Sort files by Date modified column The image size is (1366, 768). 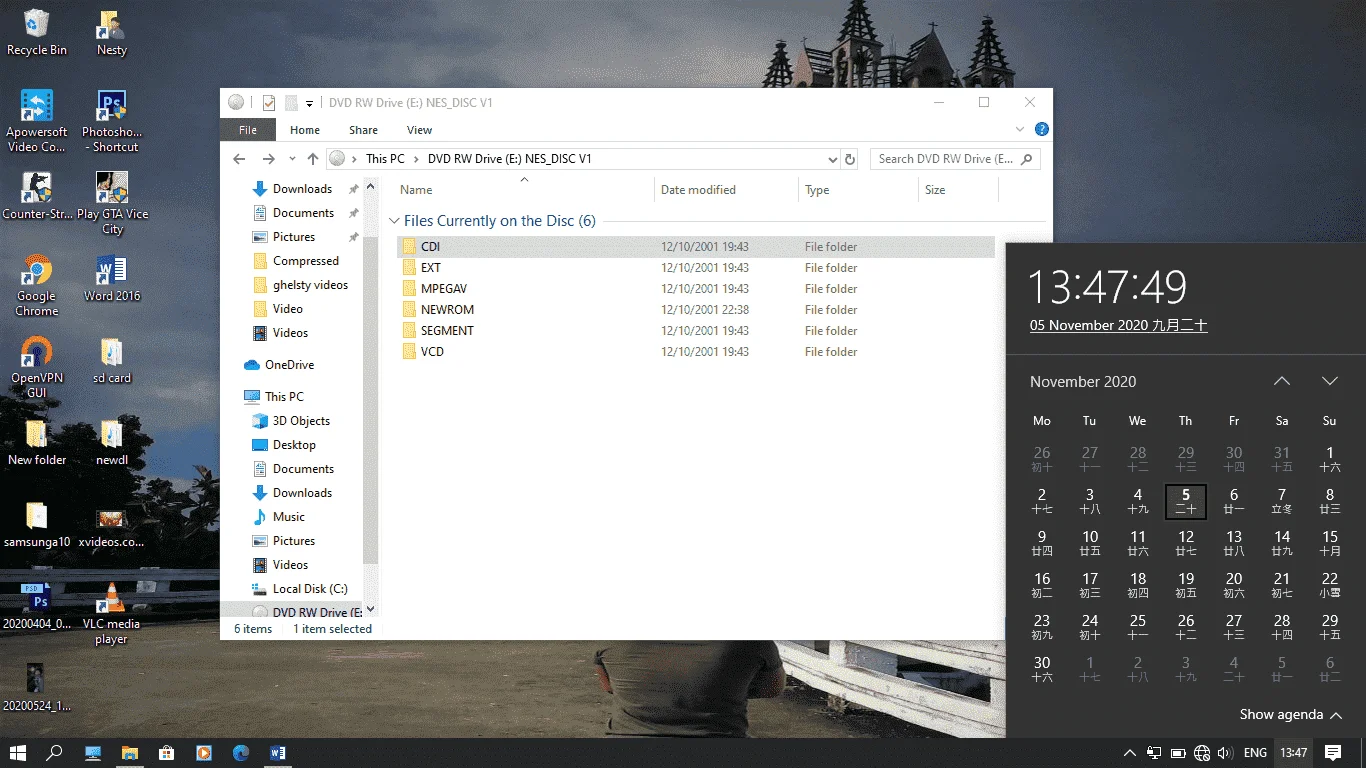point(727,190)
